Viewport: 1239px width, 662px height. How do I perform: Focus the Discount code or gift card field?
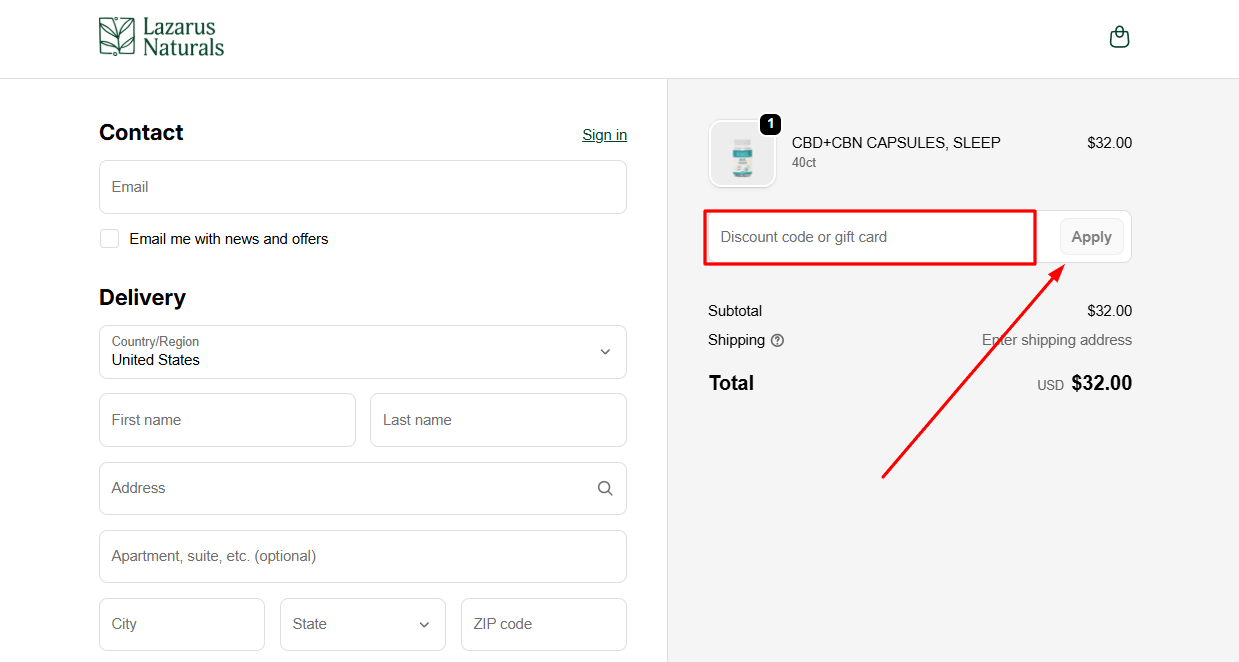tap(878, 237)
